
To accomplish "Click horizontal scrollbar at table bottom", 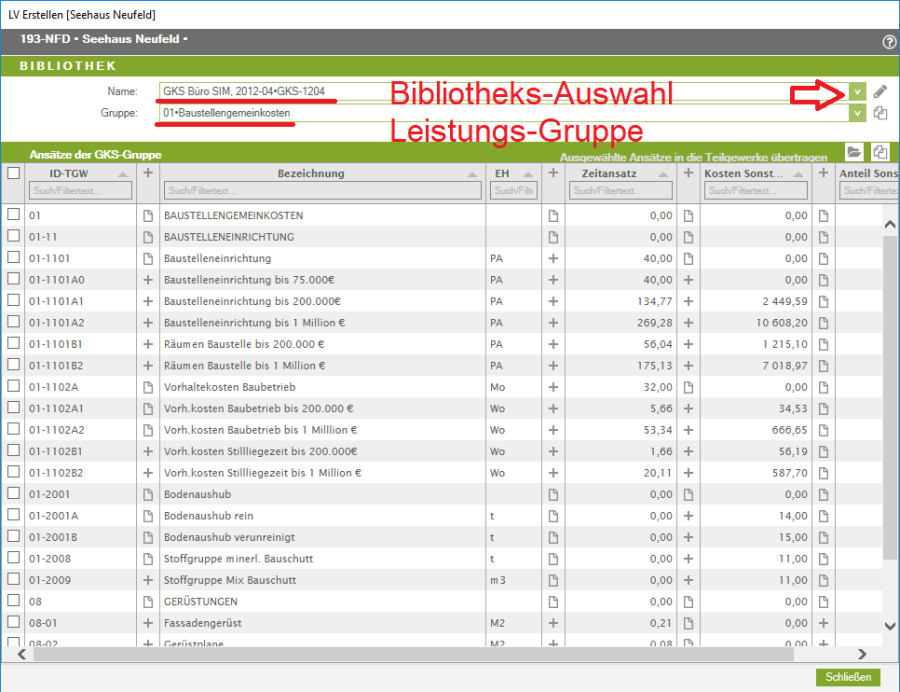I will (400, 653).
